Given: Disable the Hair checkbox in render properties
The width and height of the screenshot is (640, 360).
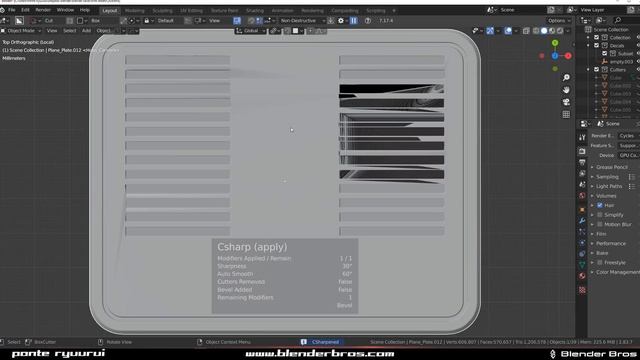Looking at the screenshot, I should (x=600, y=205).
